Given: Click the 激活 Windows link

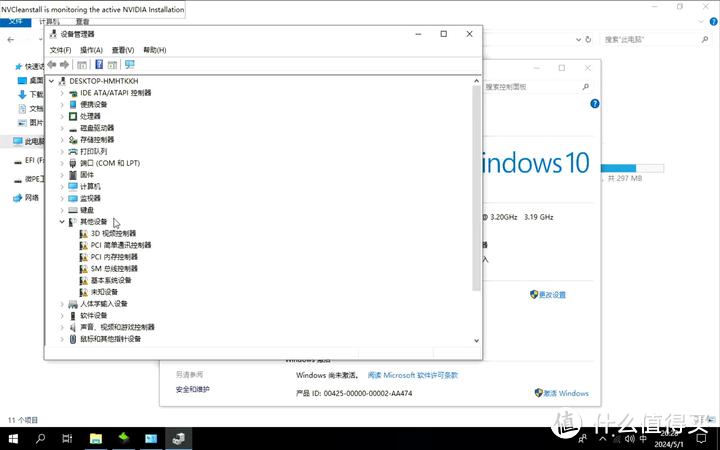Looking at the screenshot, I should (565, 393).
